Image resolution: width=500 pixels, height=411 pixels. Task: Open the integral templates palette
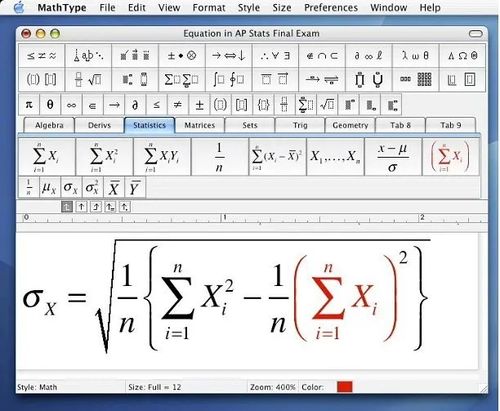click(x=229, y=79)
